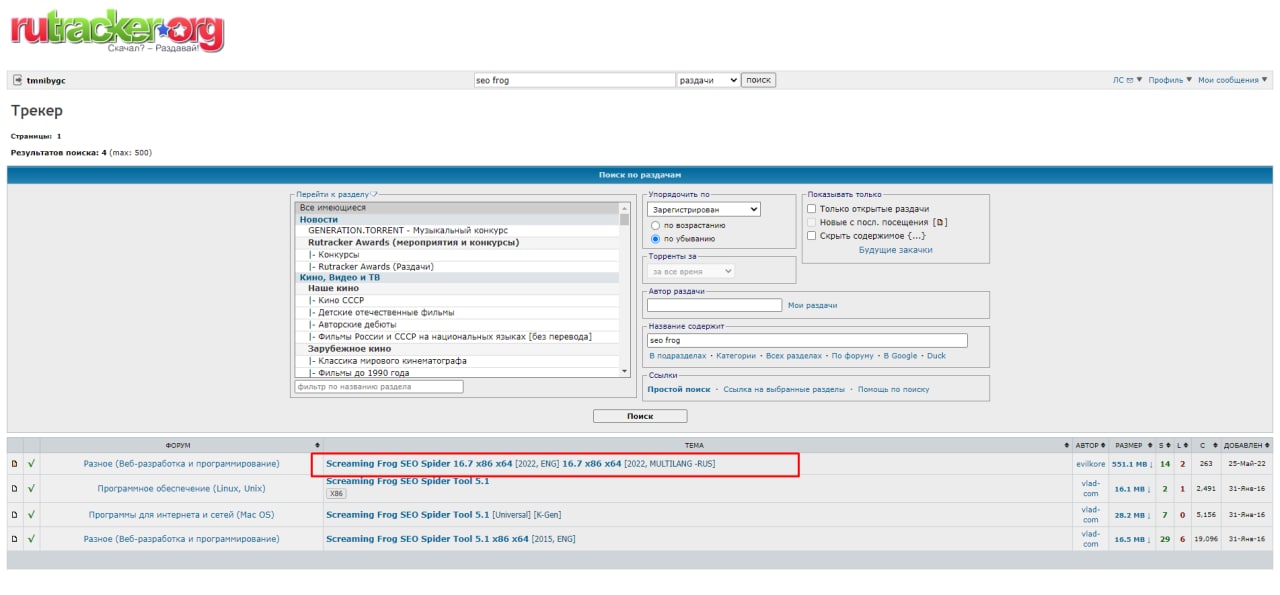
Task: Sort the table by the ТЕМА column
Action: [x=697, y=445]
